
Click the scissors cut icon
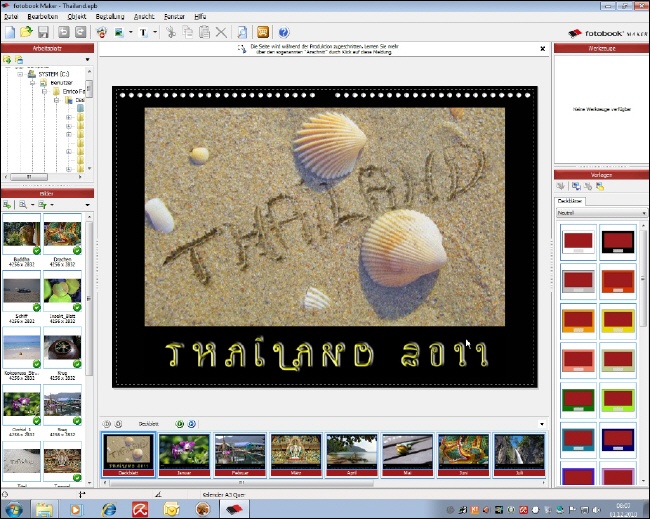[x=171, y=32]
